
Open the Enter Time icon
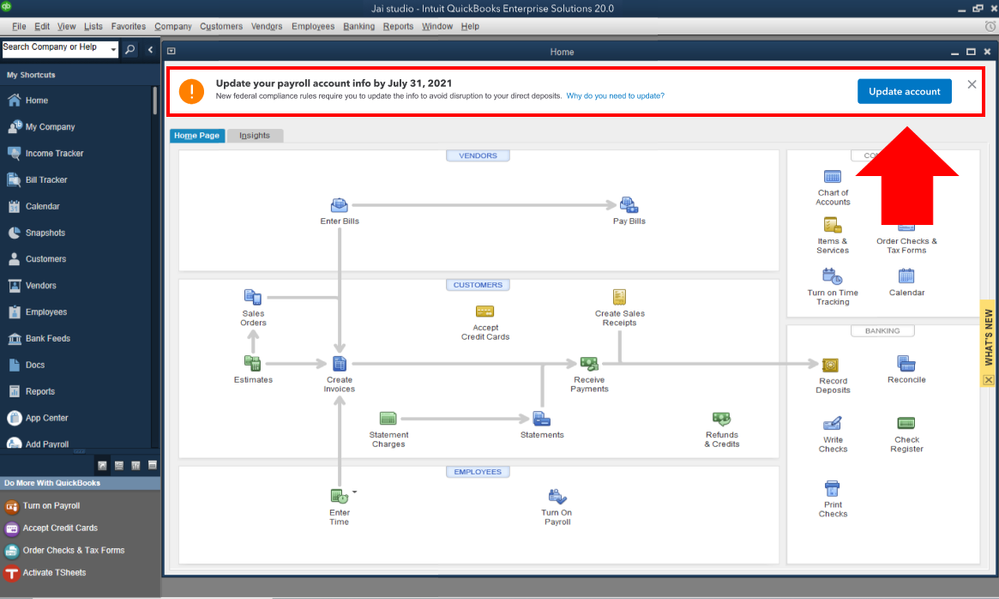[339, 496]
